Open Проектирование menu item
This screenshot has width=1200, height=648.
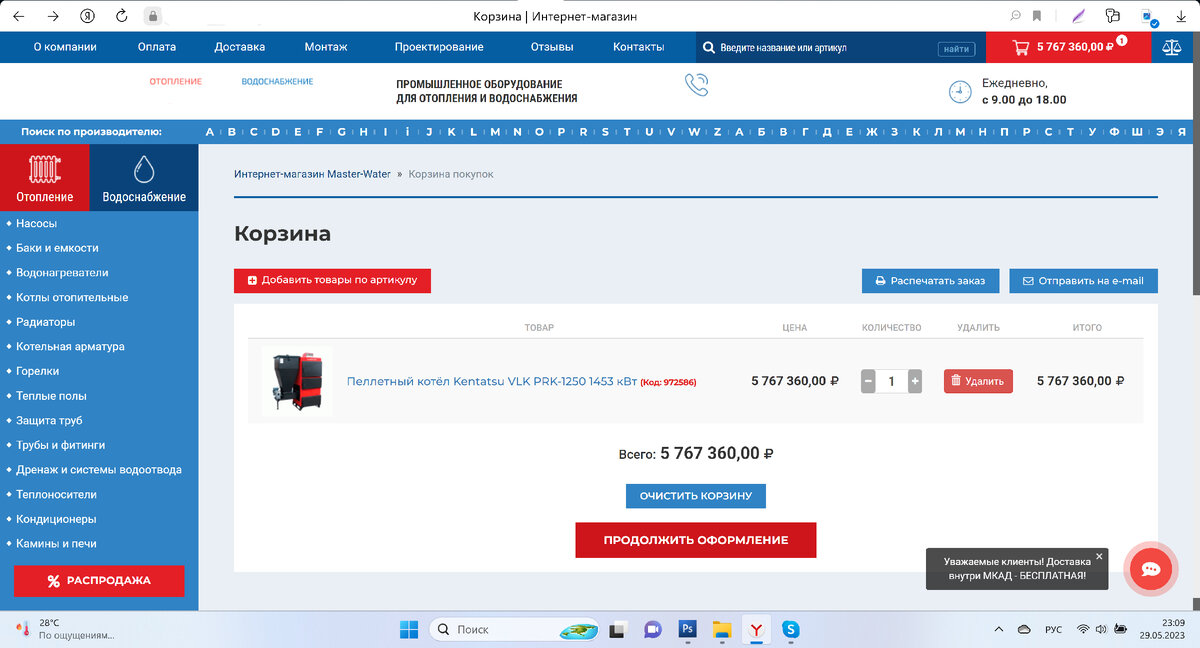click(x=439, y=47)
